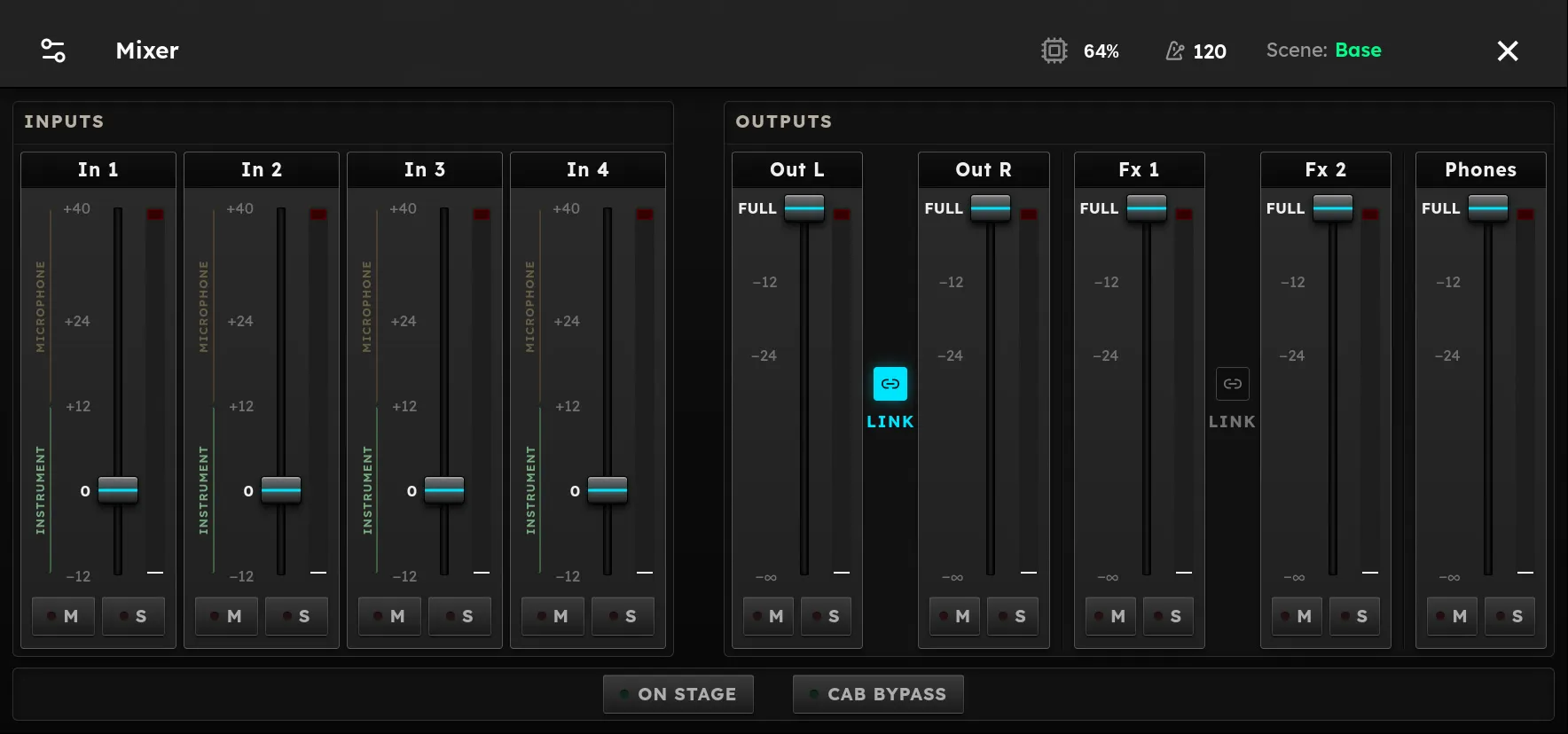Click the Fx 1 channel name
Image resolution: width=1568 pixels, height=734 pixels.
(x=1140, y=169)
